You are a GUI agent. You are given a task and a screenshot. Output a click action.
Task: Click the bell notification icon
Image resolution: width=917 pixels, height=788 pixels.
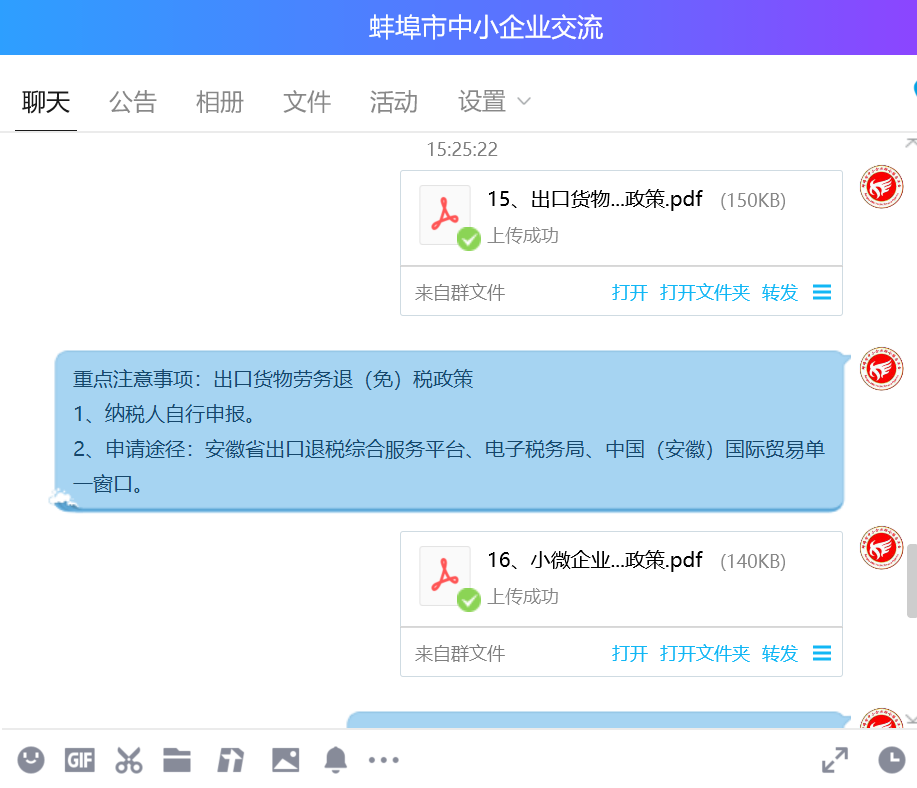[336, 760]
